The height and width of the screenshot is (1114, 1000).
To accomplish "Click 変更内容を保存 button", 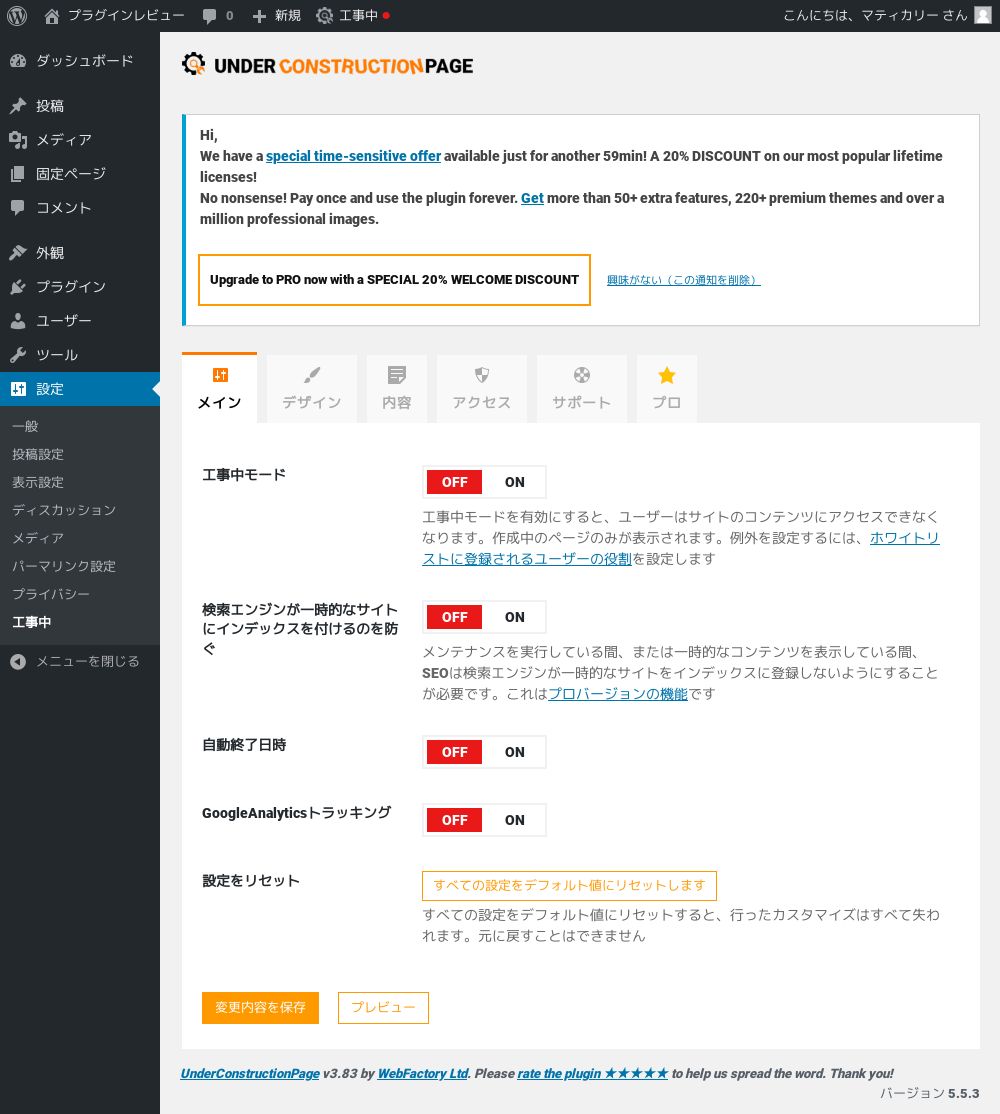I will click(260, 1007).
